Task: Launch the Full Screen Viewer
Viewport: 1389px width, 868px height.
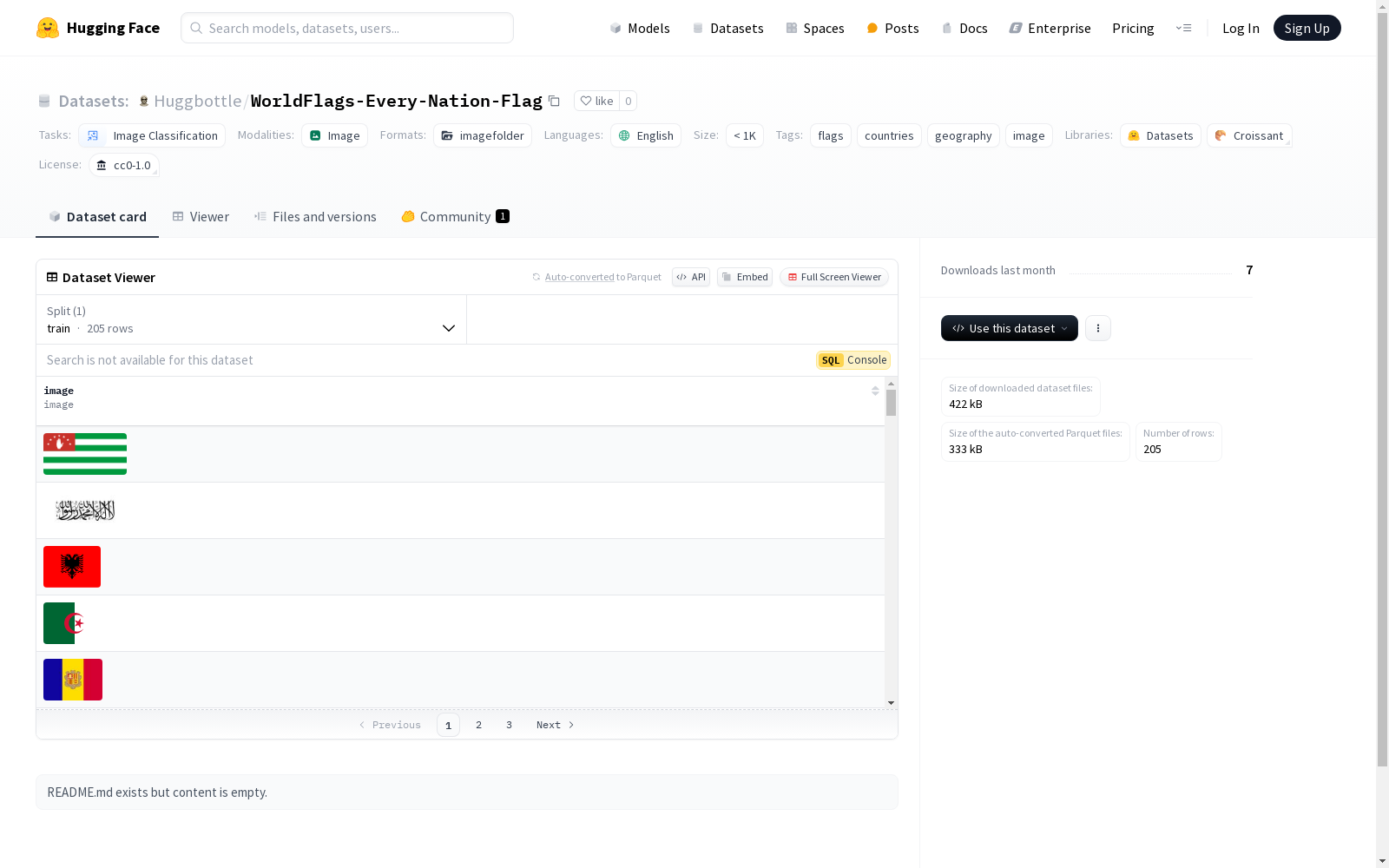Action: (x=834, y=277)
